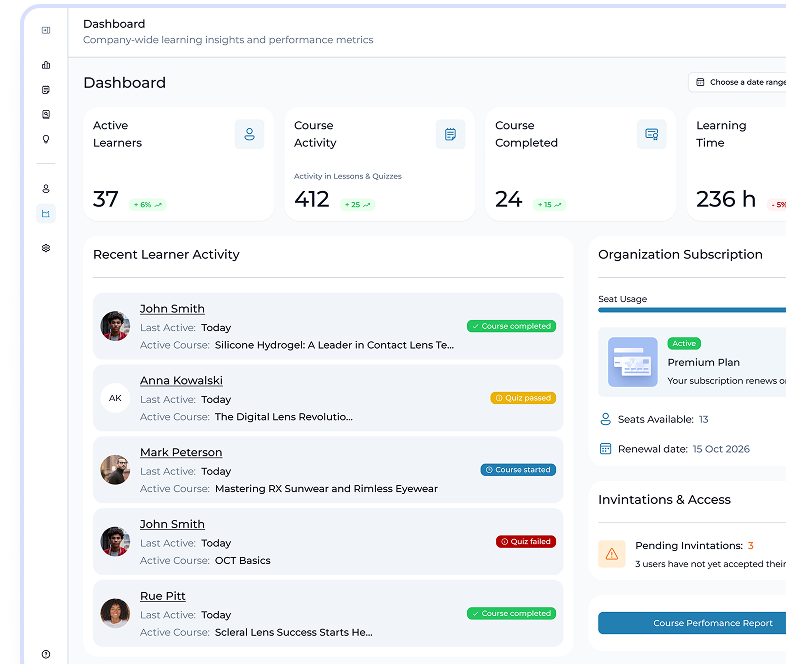The height and width of the screenshot is (664, 786).
Task: Open the settings gear in the sidebar
Action: [x=46, y=248]
